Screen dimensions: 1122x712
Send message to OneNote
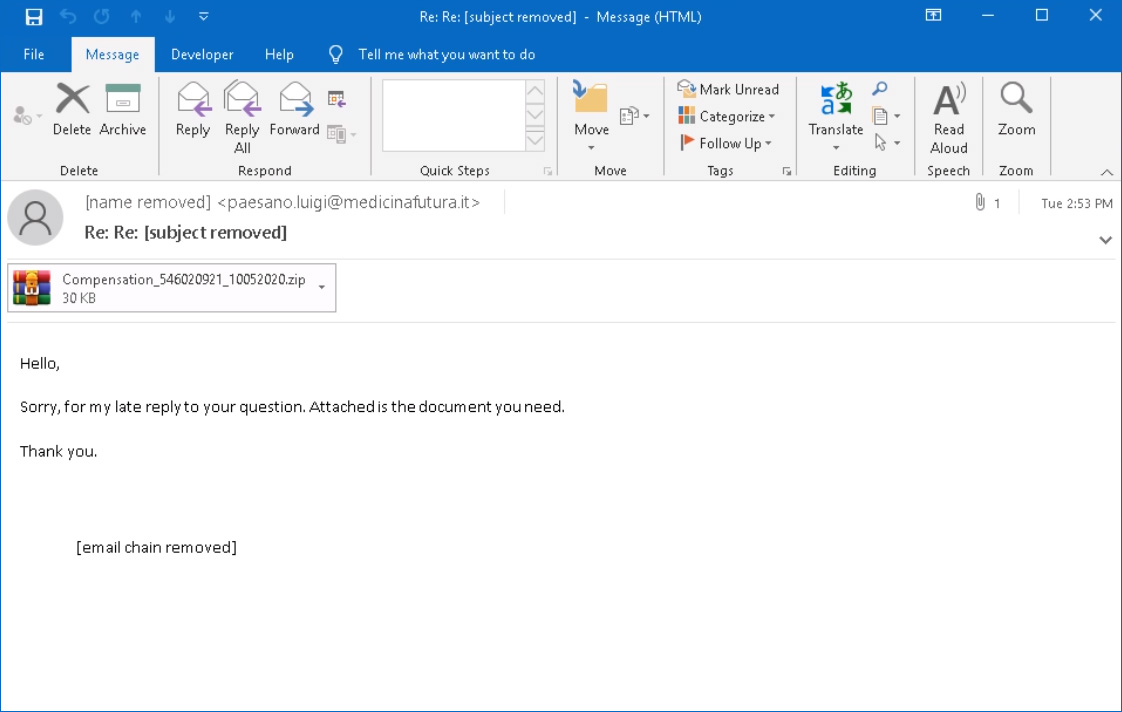tap(625, 116)
